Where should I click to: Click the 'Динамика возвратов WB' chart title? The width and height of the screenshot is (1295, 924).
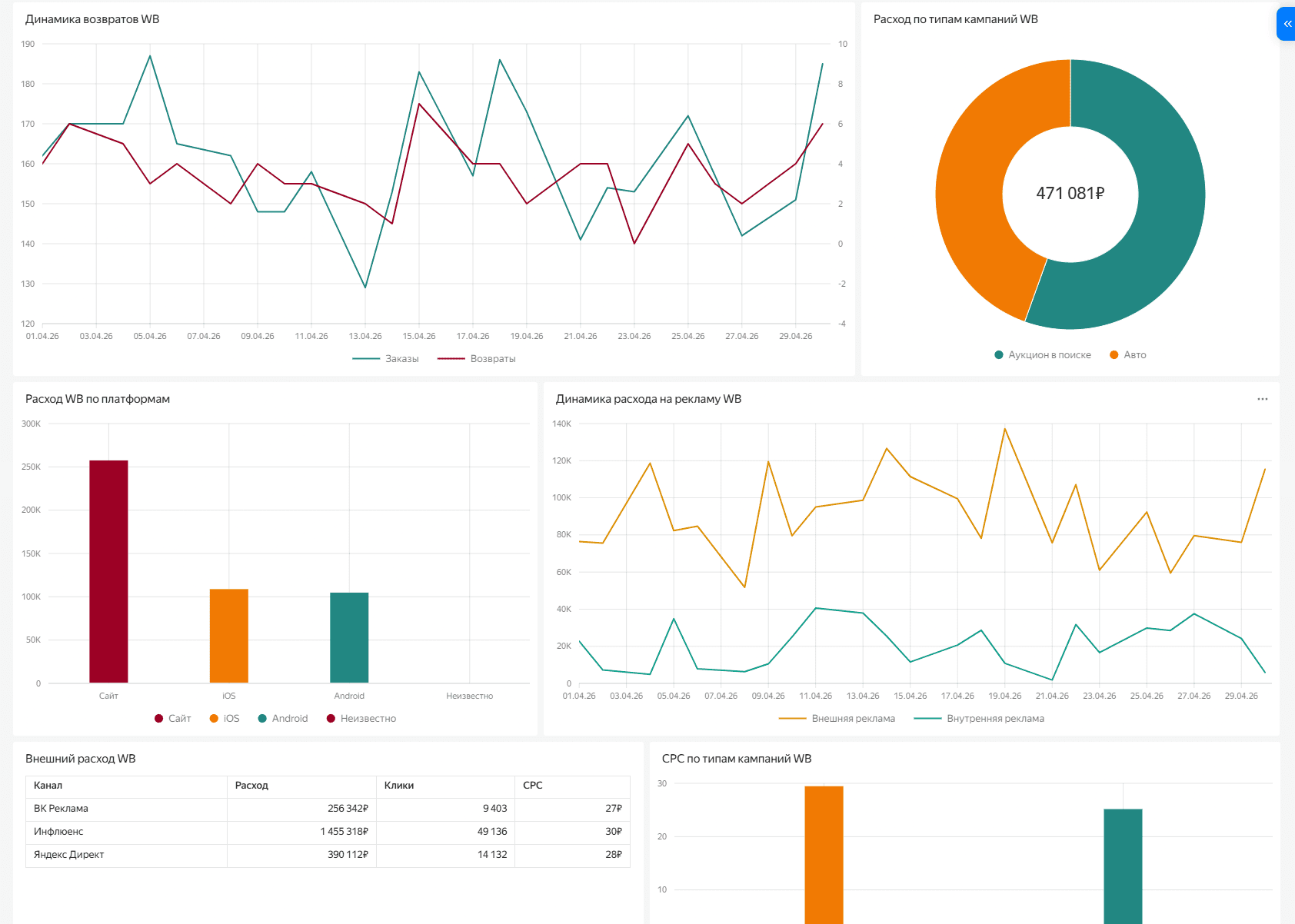tap(92, 19)
